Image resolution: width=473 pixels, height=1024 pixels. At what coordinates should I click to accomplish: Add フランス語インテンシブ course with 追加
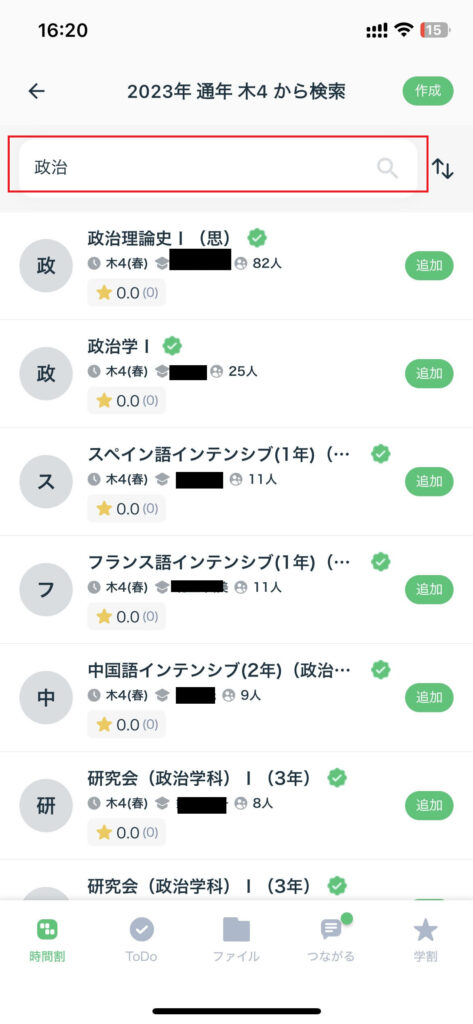coord(429,589)
